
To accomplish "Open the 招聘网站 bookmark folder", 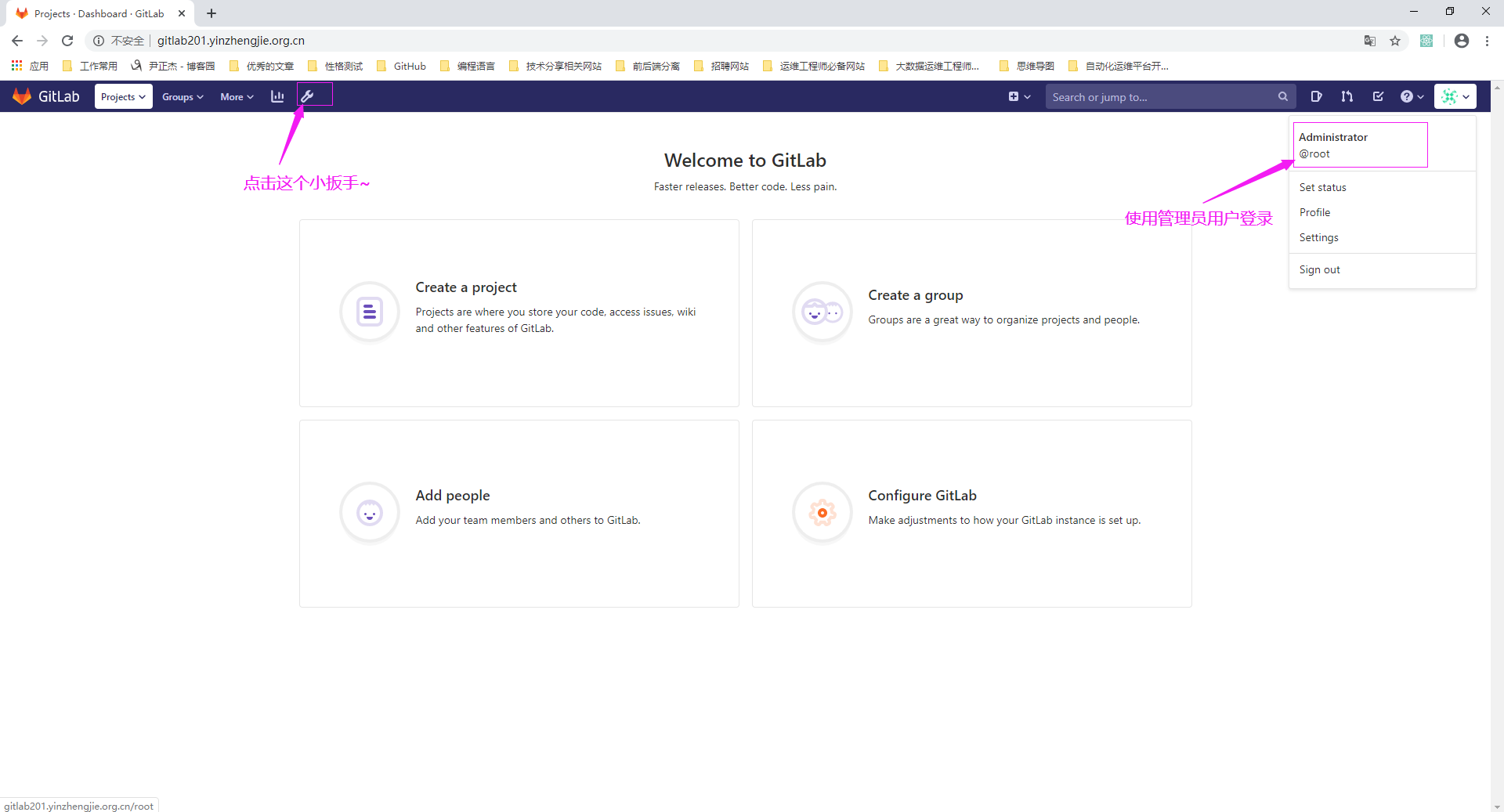I will (x=721, y=66).
